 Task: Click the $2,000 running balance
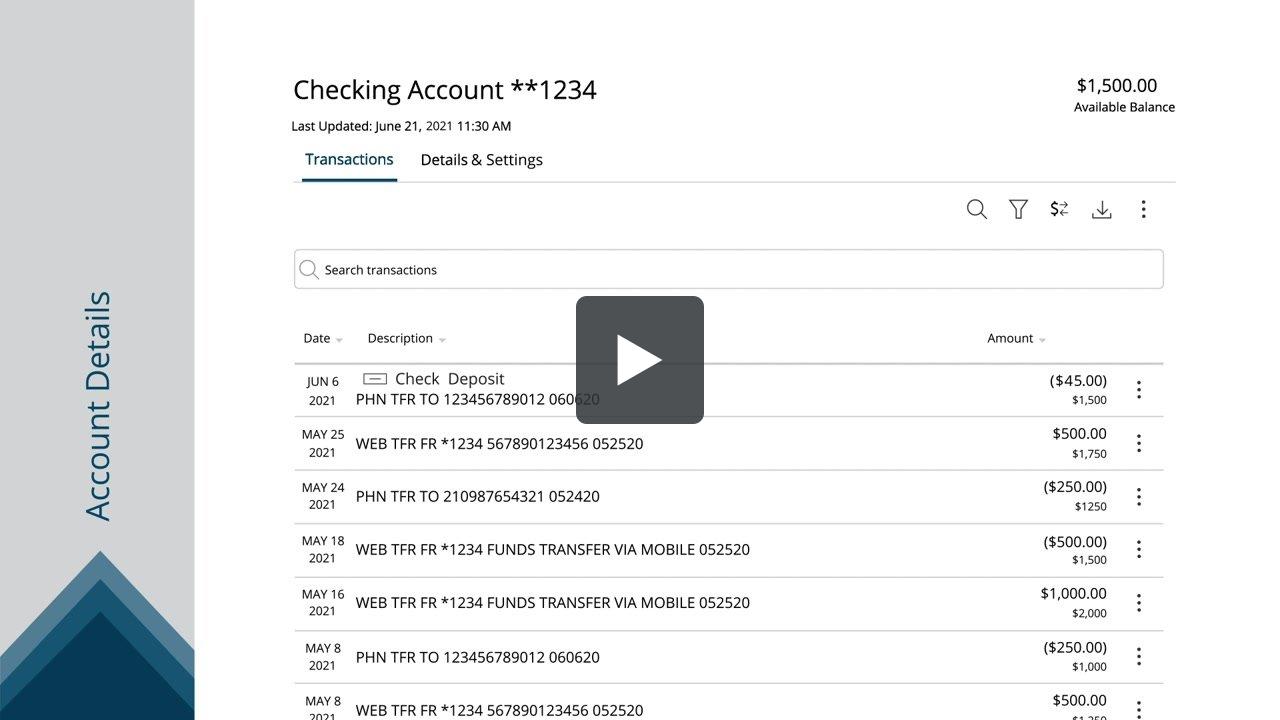[1089, 613]
